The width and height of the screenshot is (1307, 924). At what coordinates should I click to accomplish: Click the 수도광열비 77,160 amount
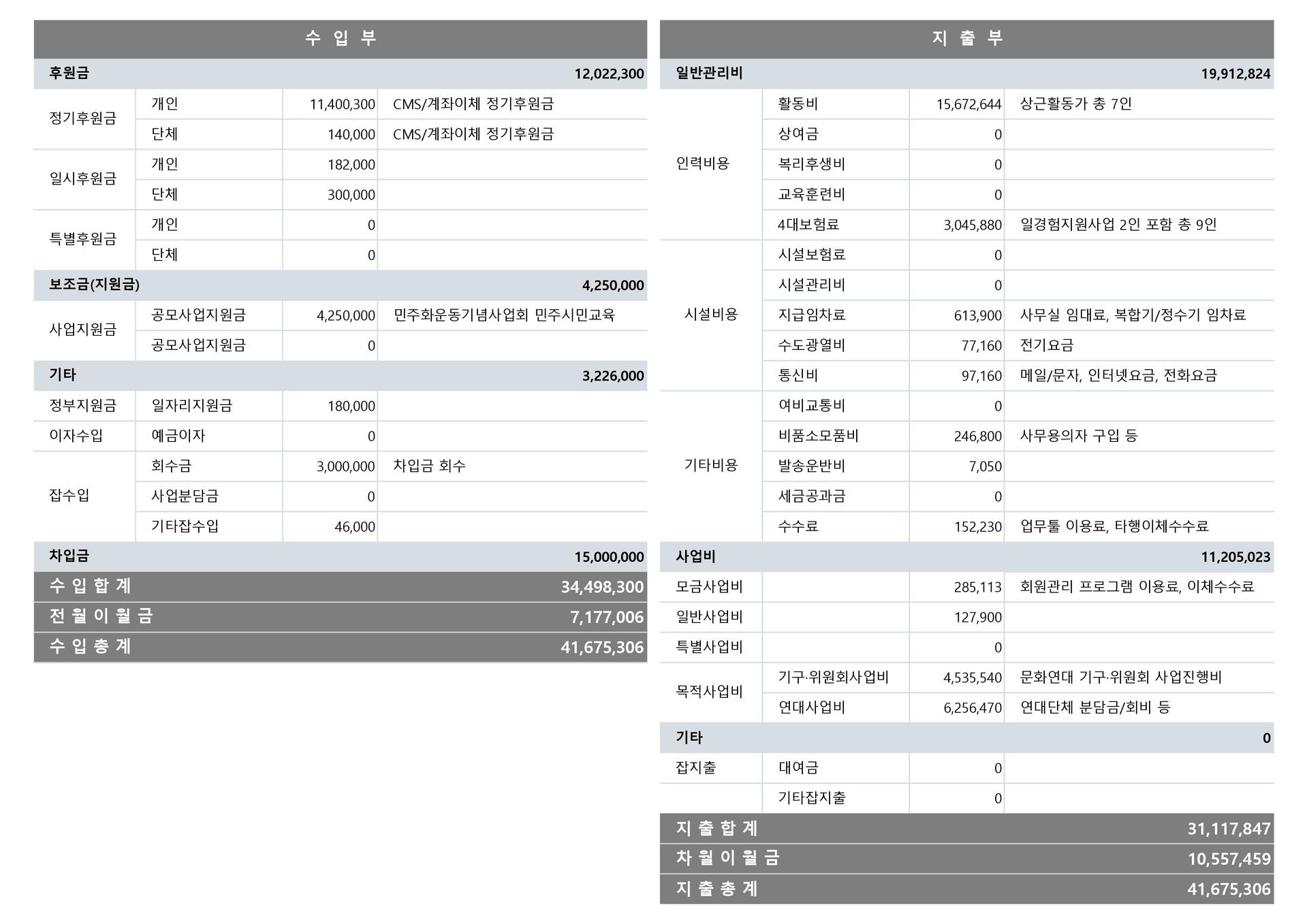(981, 345)
